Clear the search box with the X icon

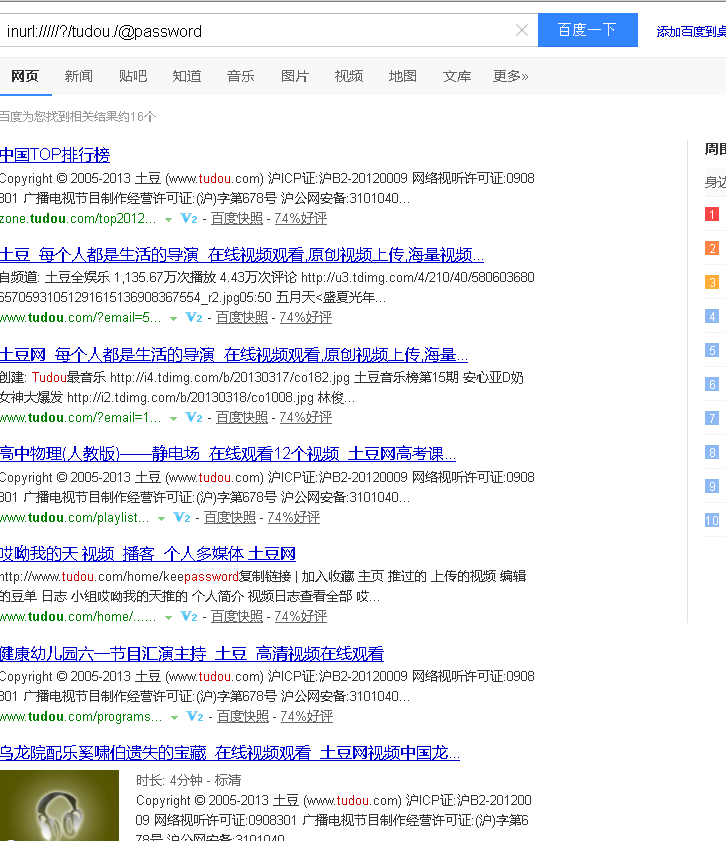(x=522, y=31)
